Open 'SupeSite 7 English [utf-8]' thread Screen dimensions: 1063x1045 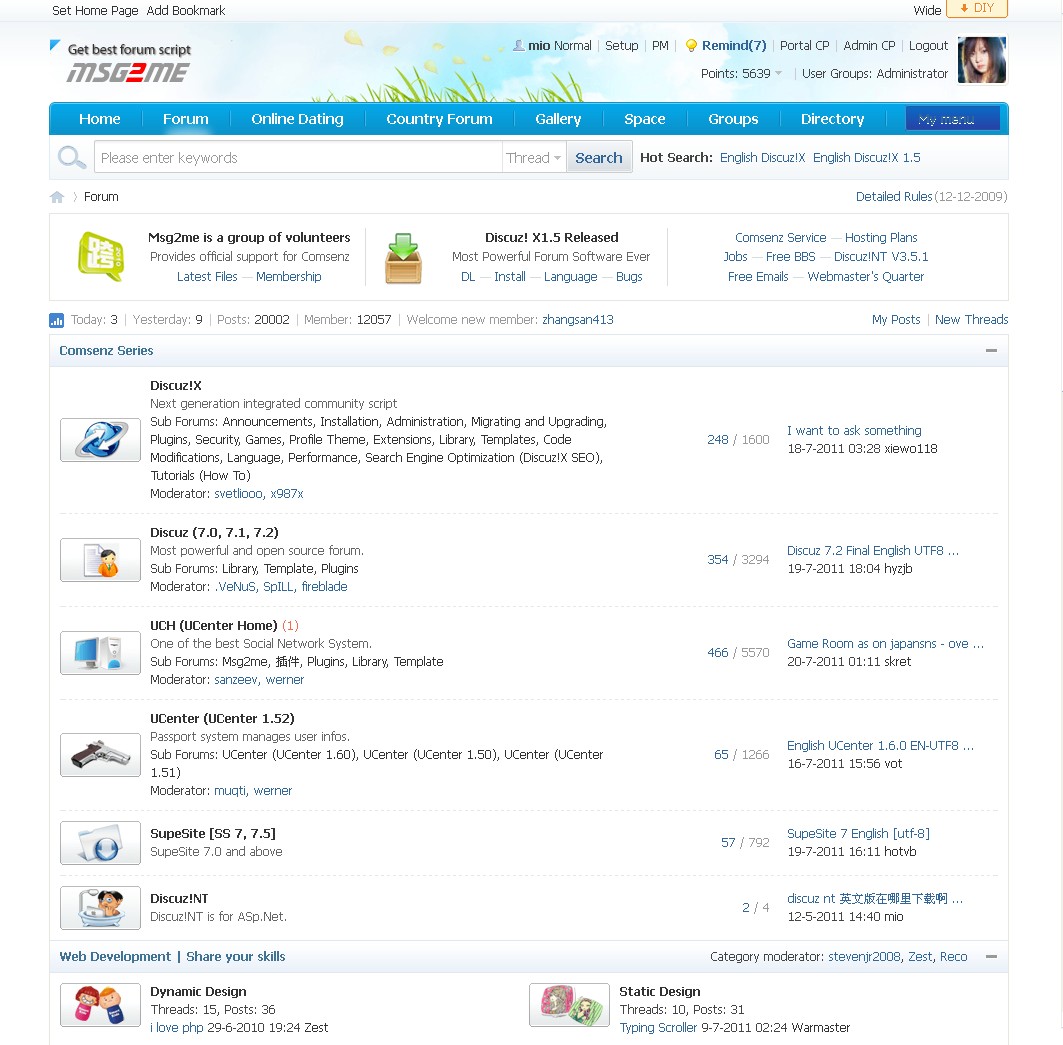click(x=858, y=833)
